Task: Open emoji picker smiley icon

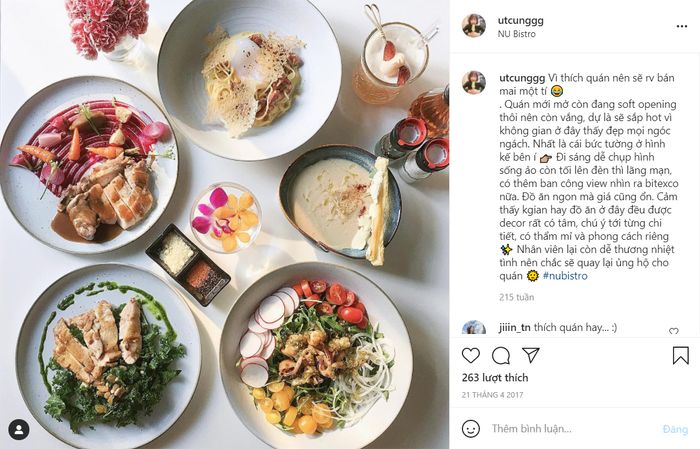Action: click(471, 428)
